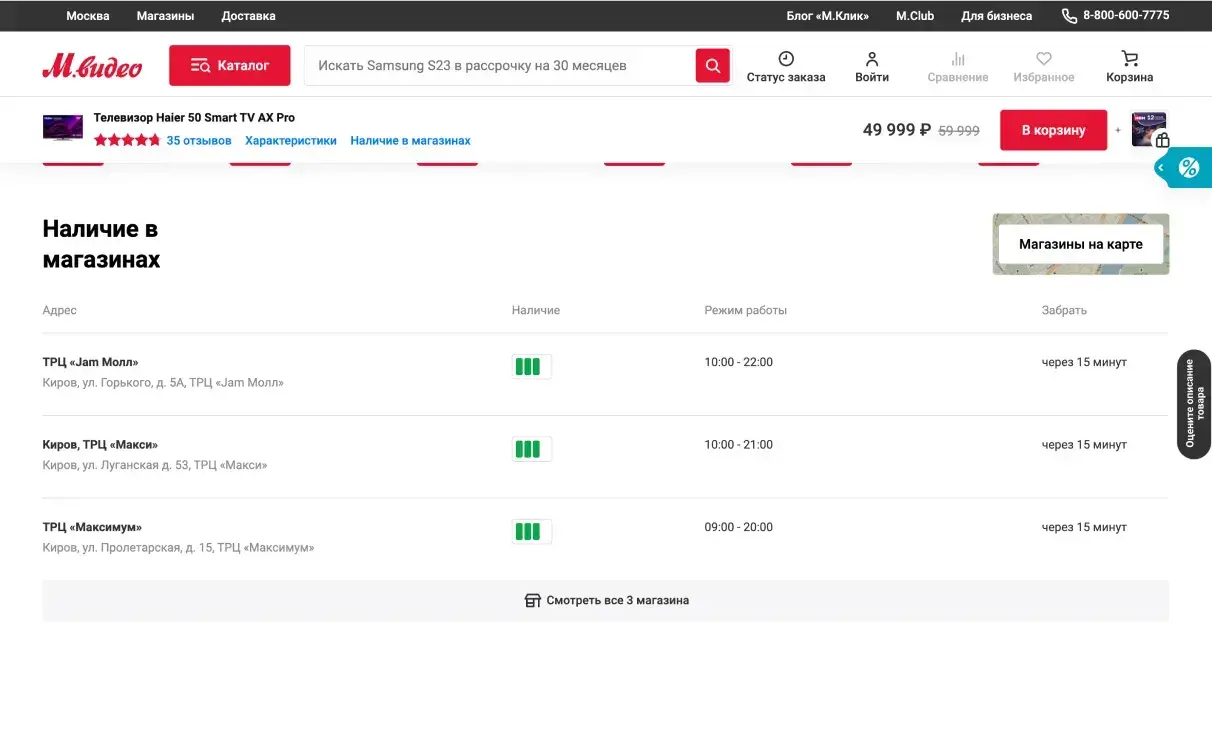The width and height of the screenshot is (1212, 736).
Task: Open Магазины in top bar
Action: pos(165,16)
